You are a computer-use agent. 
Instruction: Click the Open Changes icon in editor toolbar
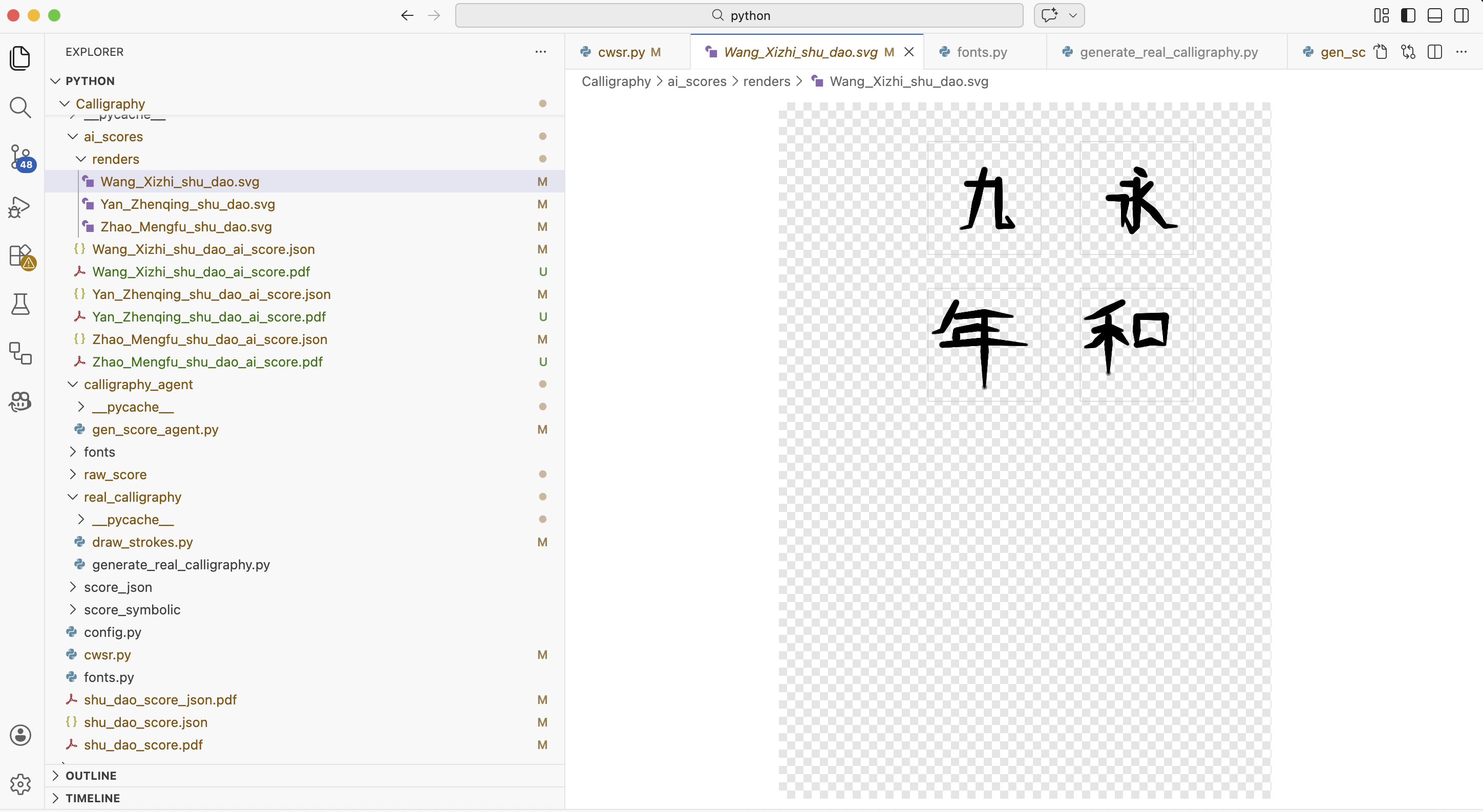[1408, 52]
